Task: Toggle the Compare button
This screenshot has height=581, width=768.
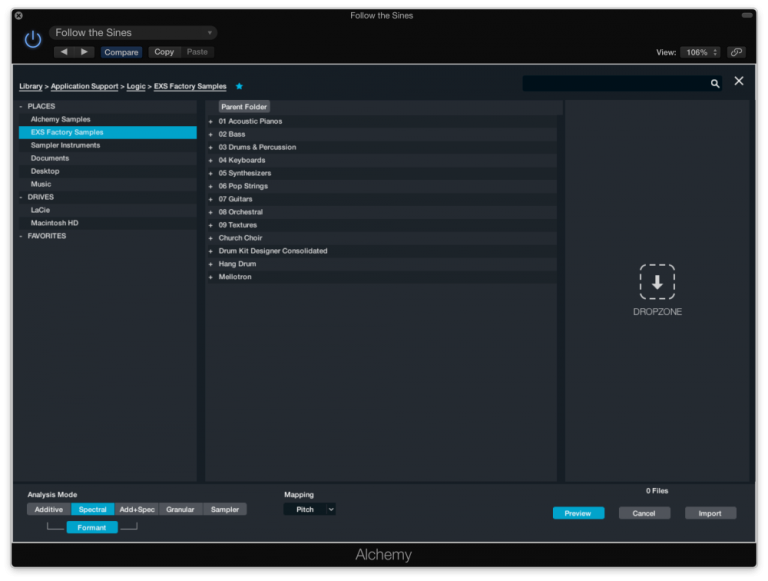Action: [x=121, y=52]
